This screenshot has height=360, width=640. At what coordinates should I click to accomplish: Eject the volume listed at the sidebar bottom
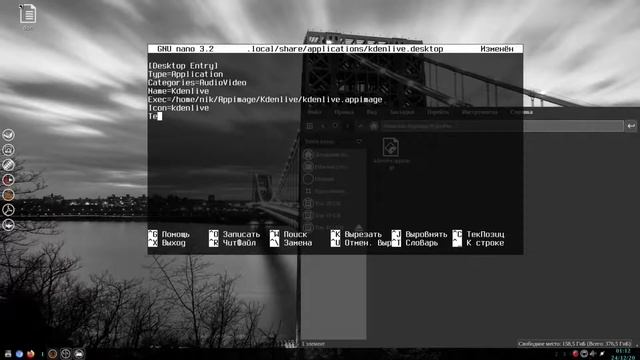pos(358,227)
